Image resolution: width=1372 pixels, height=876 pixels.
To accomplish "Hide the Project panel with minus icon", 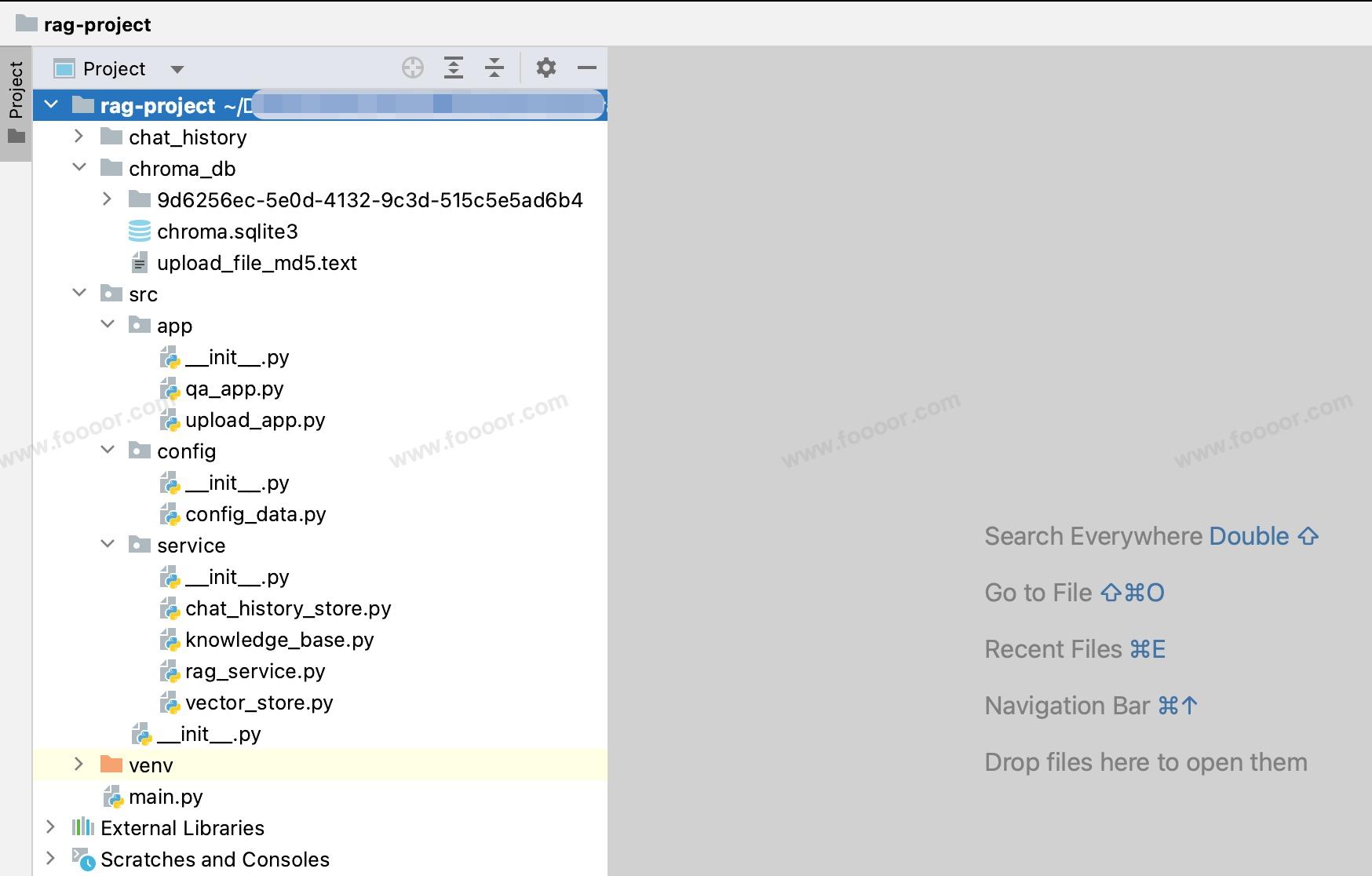I will (586, 68).
